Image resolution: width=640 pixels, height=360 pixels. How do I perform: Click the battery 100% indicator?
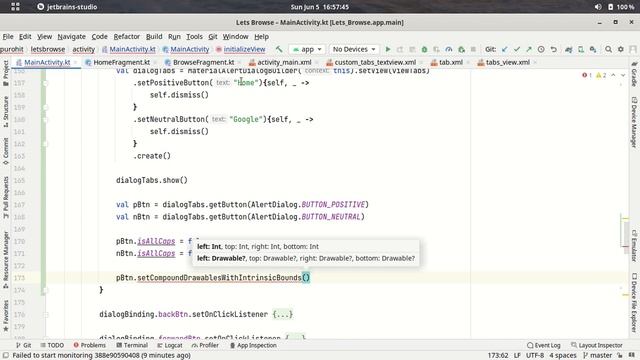621,7
